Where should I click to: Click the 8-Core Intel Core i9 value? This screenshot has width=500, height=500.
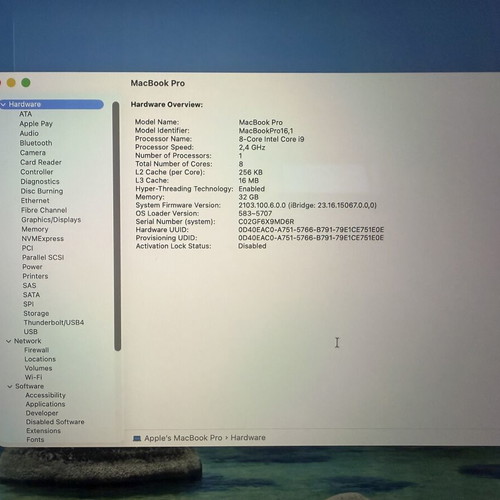[271, 139]
